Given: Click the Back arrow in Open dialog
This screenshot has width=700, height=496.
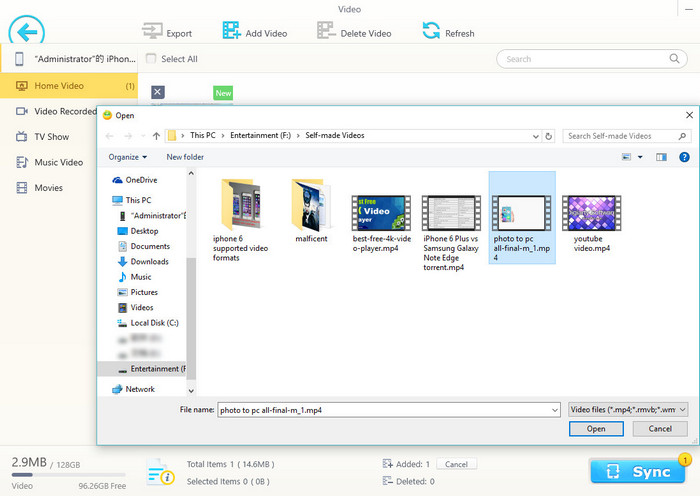Looking at the screenshot, I should click(x=109, y=136).
